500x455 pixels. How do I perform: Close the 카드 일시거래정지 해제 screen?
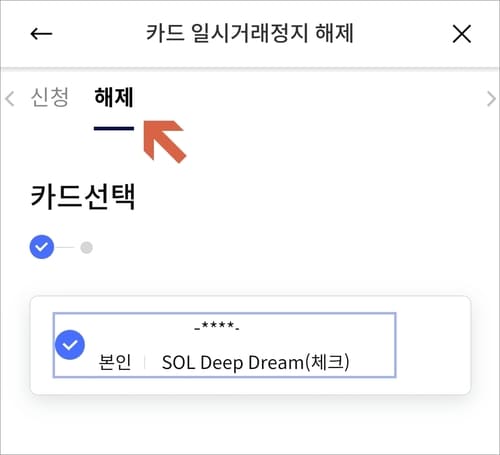click(462, 34)
